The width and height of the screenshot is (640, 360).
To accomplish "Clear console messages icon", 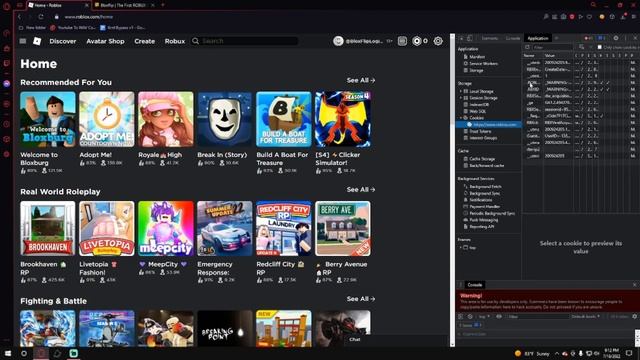I will [x=470, y=316].
